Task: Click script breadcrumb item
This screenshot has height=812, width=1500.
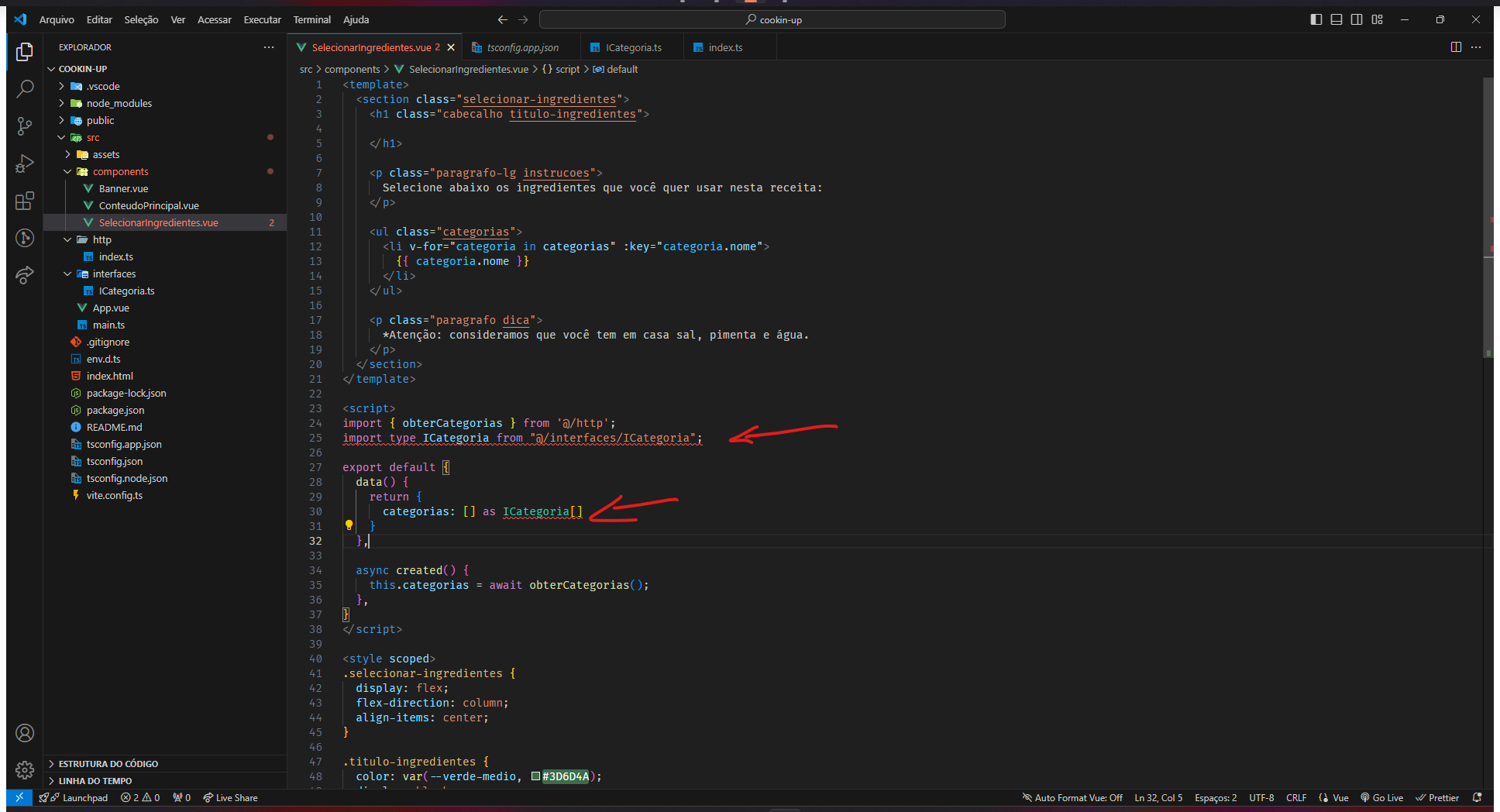Action: point(561,69)
